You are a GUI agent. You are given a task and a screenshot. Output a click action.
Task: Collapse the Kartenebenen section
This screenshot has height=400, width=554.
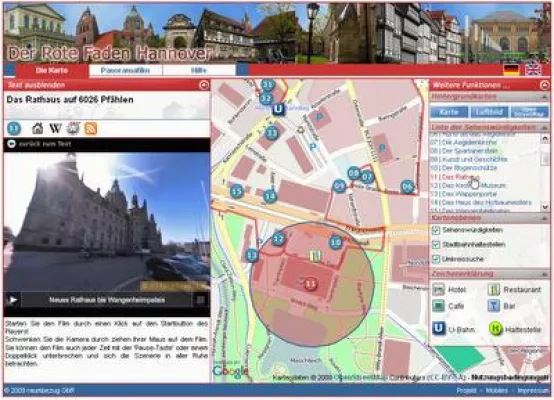(x=544, y=218)
